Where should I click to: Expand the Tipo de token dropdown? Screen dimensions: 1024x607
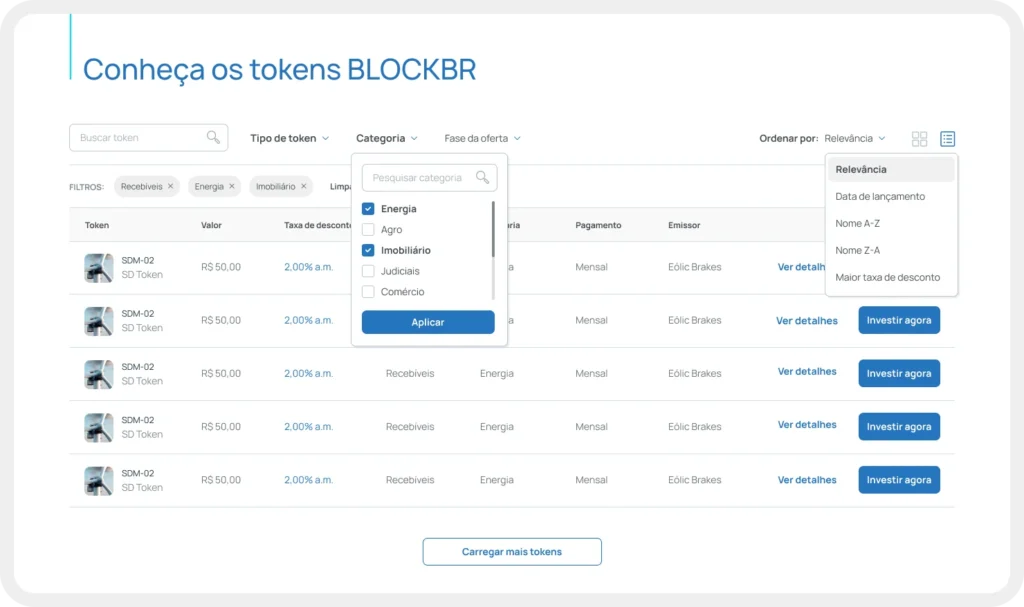pos(289,138)
